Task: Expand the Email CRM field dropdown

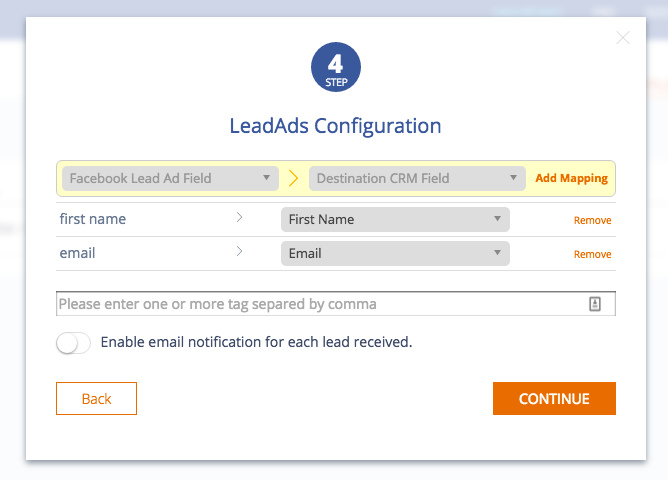Action: (x=395, y=253)
